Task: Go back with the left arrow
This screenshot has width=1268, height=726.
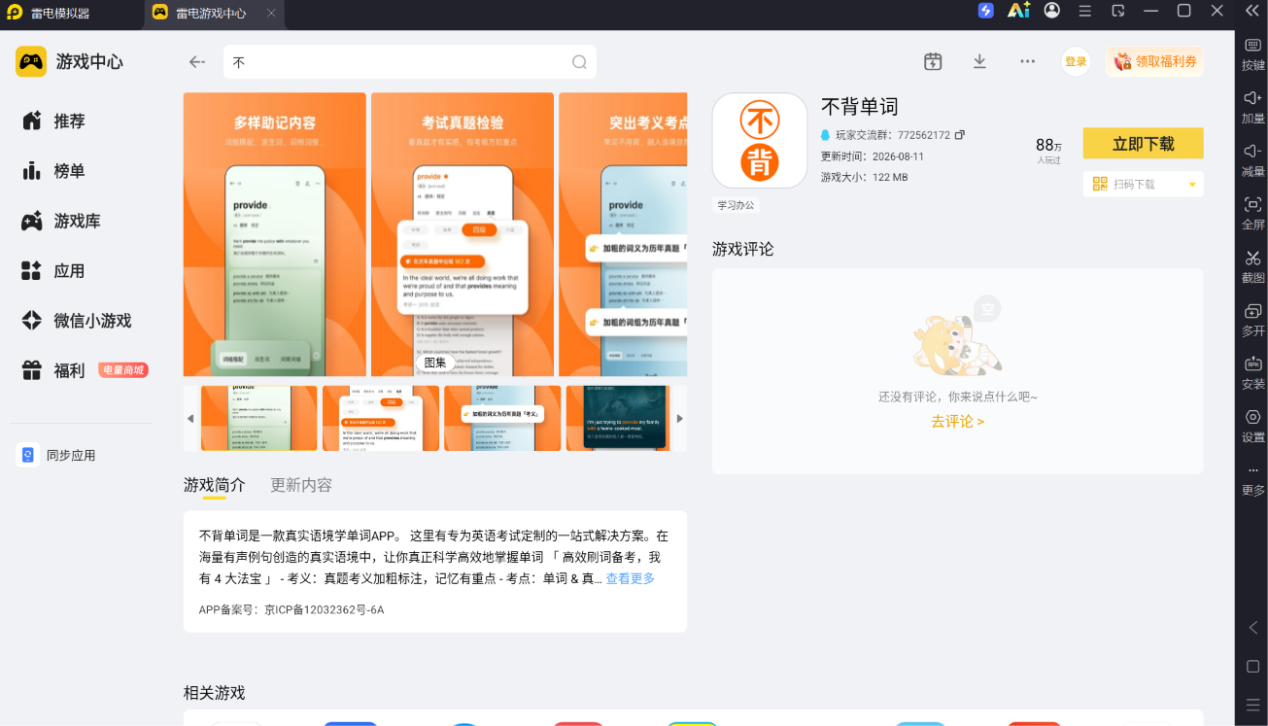Action: coord(197,62)
